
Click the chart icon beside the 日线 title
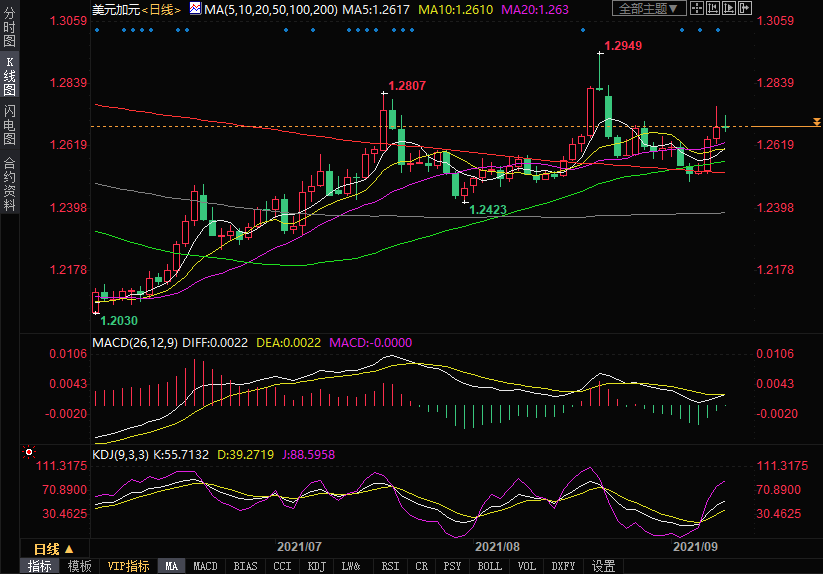[x=192, y=9]
